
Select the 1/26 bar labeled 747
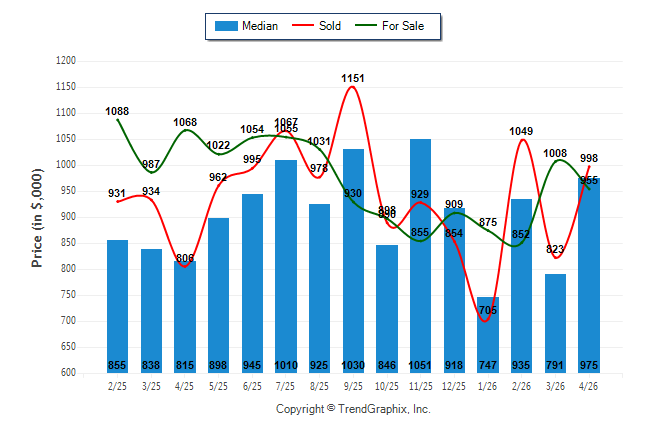(488, 335)
